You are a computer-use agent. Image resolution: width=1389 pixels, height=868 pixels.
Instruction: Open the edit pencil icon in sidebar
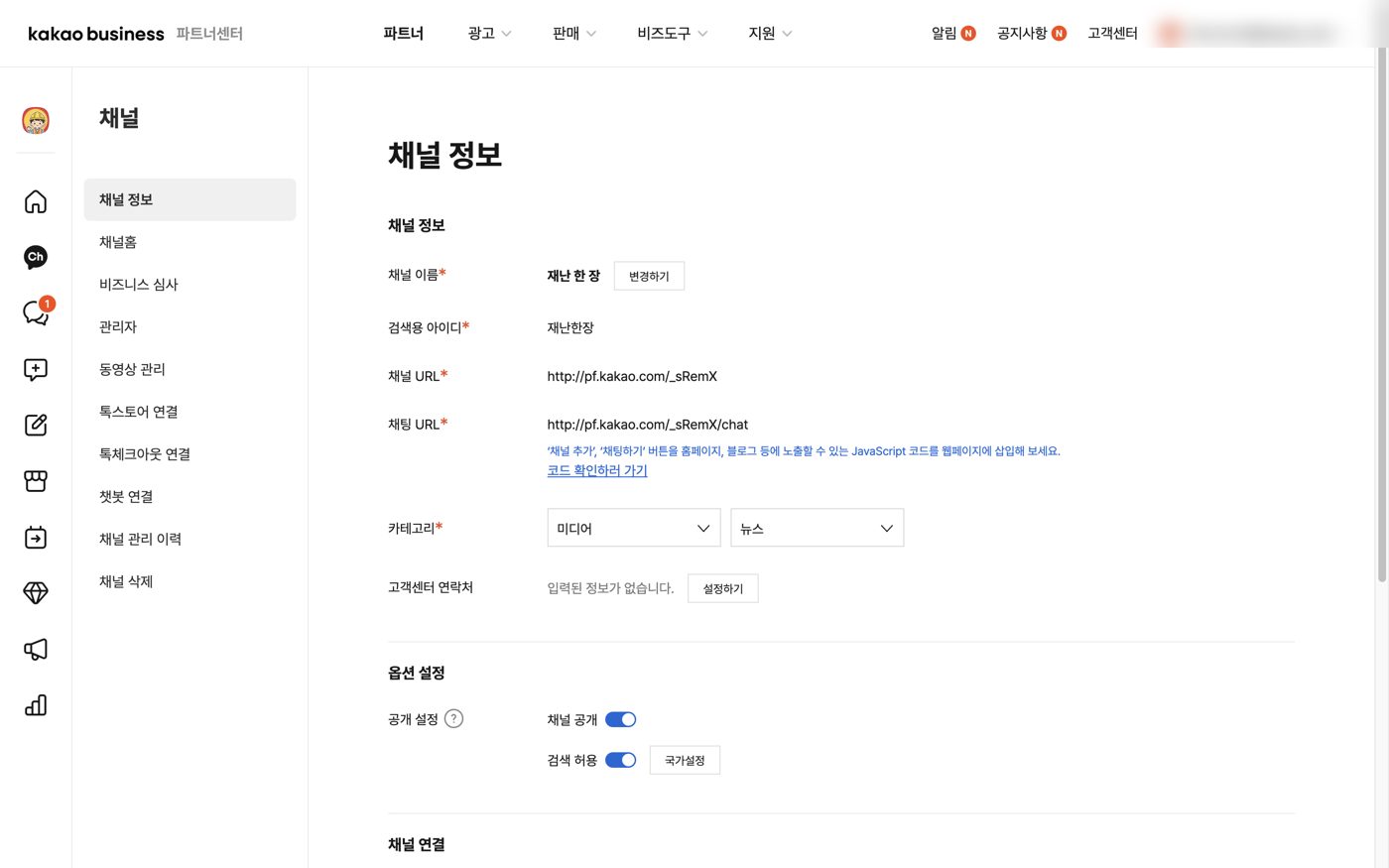(x=36, y=425)
